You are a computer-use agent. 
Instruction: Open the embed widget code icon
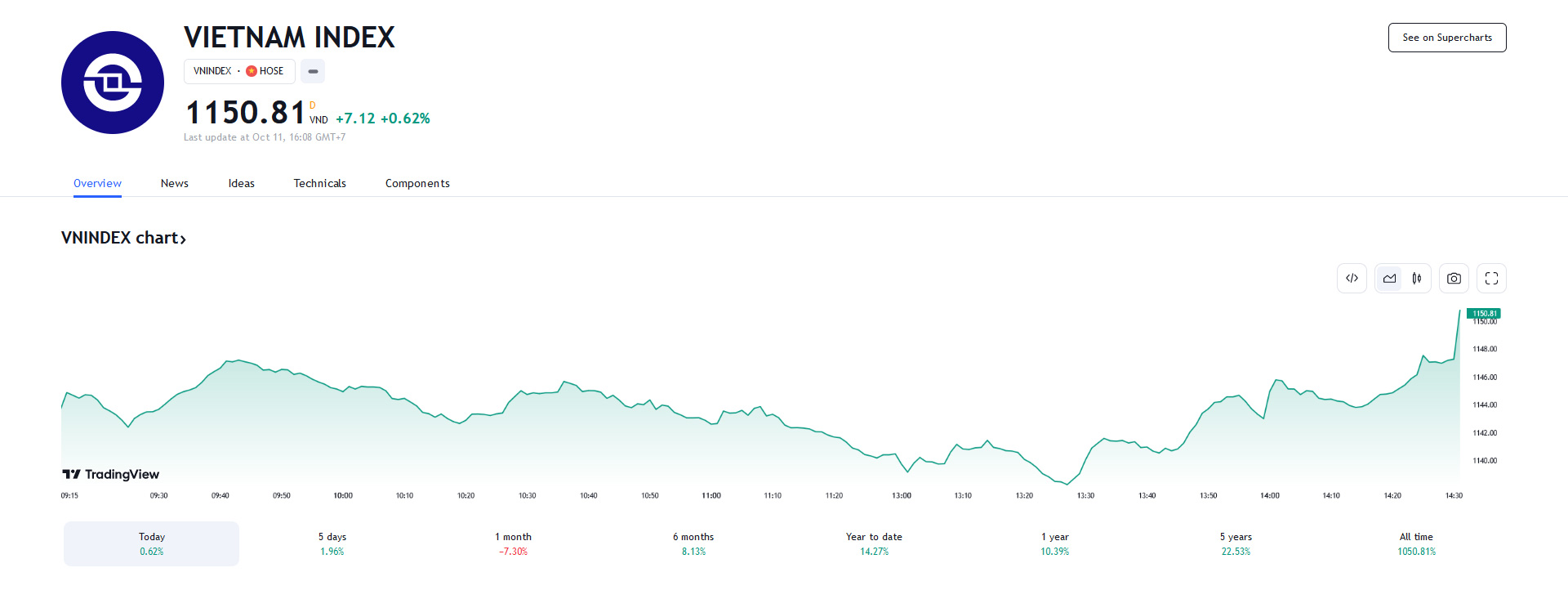click(1352, 279)
